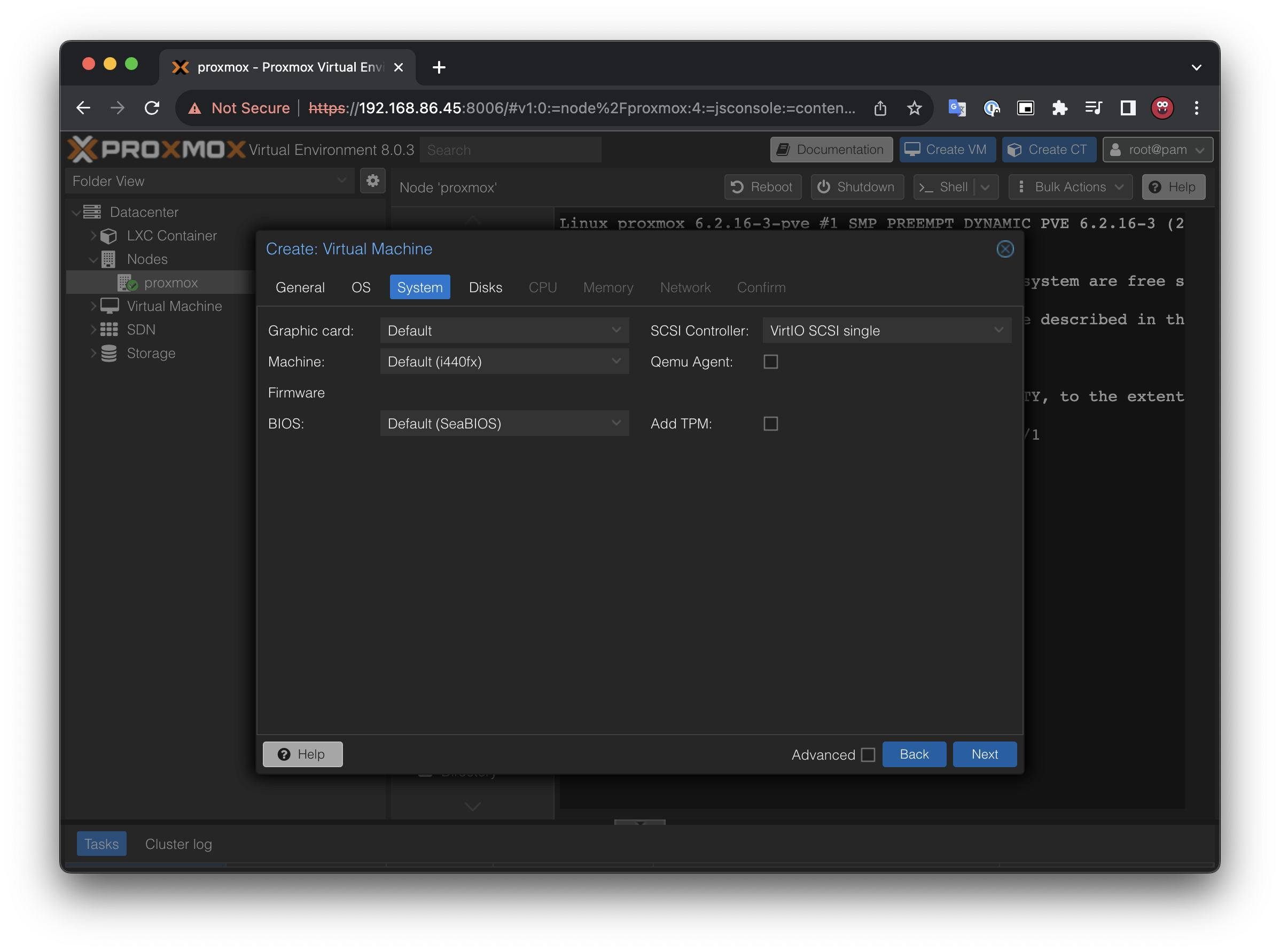Click the SDN grid icon in tree
The width and height of the screenshot is (1280, 952).
109,330
